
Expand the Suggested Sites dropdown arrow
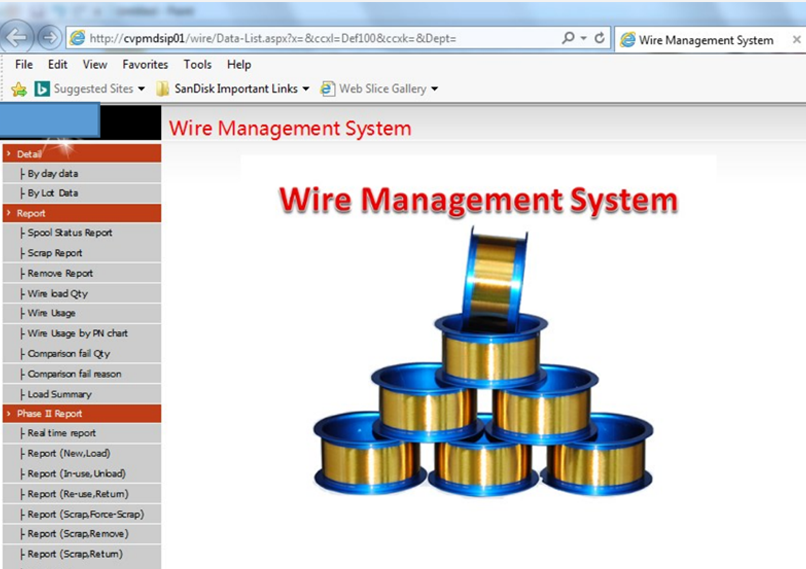coord(141,89)
